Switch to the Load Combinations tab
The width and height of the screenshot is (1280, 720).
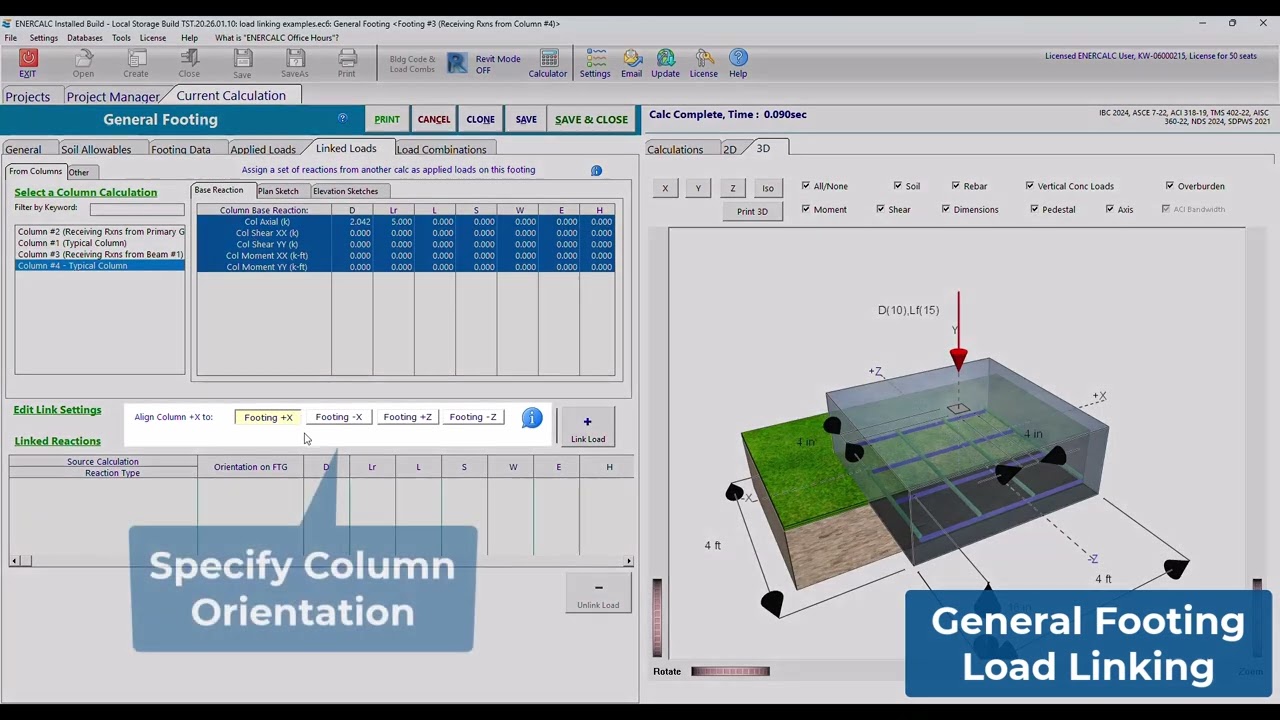pyautogui.click(x=441, y=149)
